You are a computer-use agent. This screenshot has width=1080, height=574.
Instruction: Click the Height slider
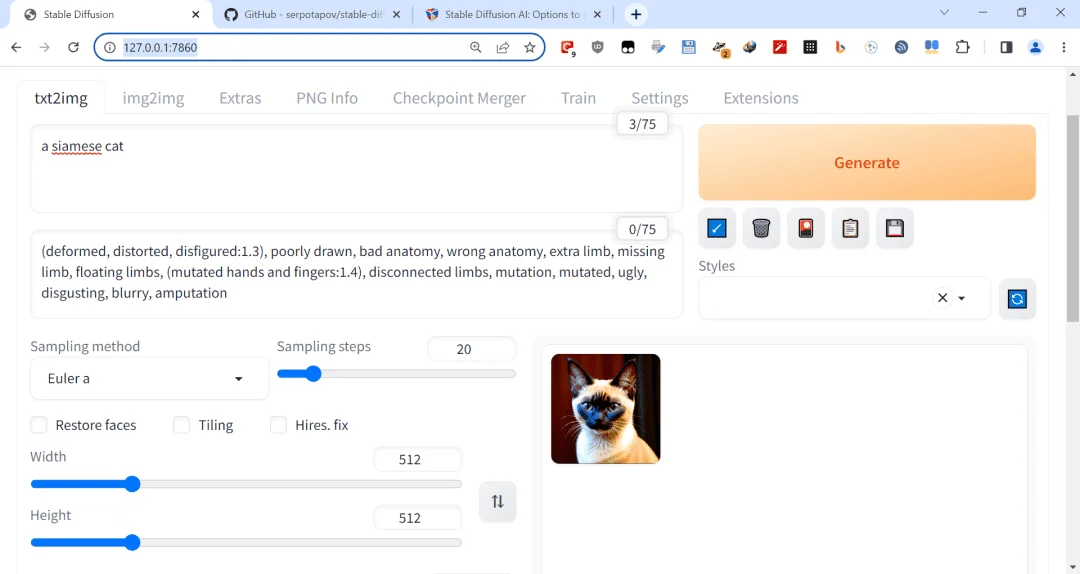pos(246,543)
